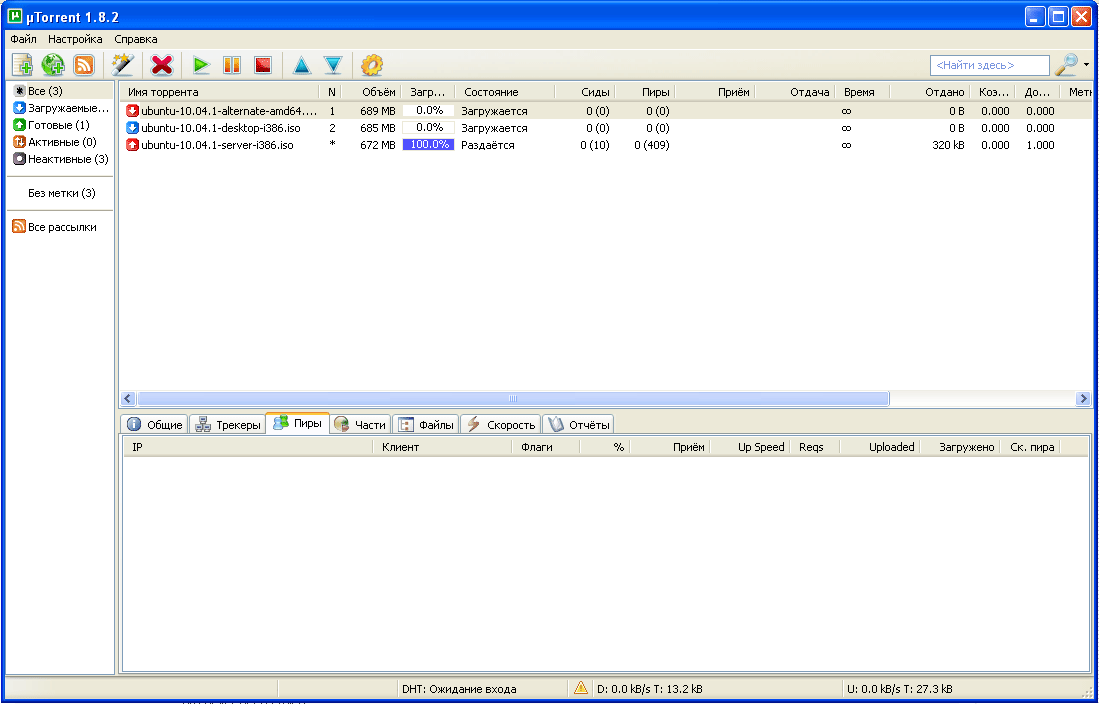1099x704 pixels.
Task: Click the Add Torrent from URL icon
Action: [53, 65]
